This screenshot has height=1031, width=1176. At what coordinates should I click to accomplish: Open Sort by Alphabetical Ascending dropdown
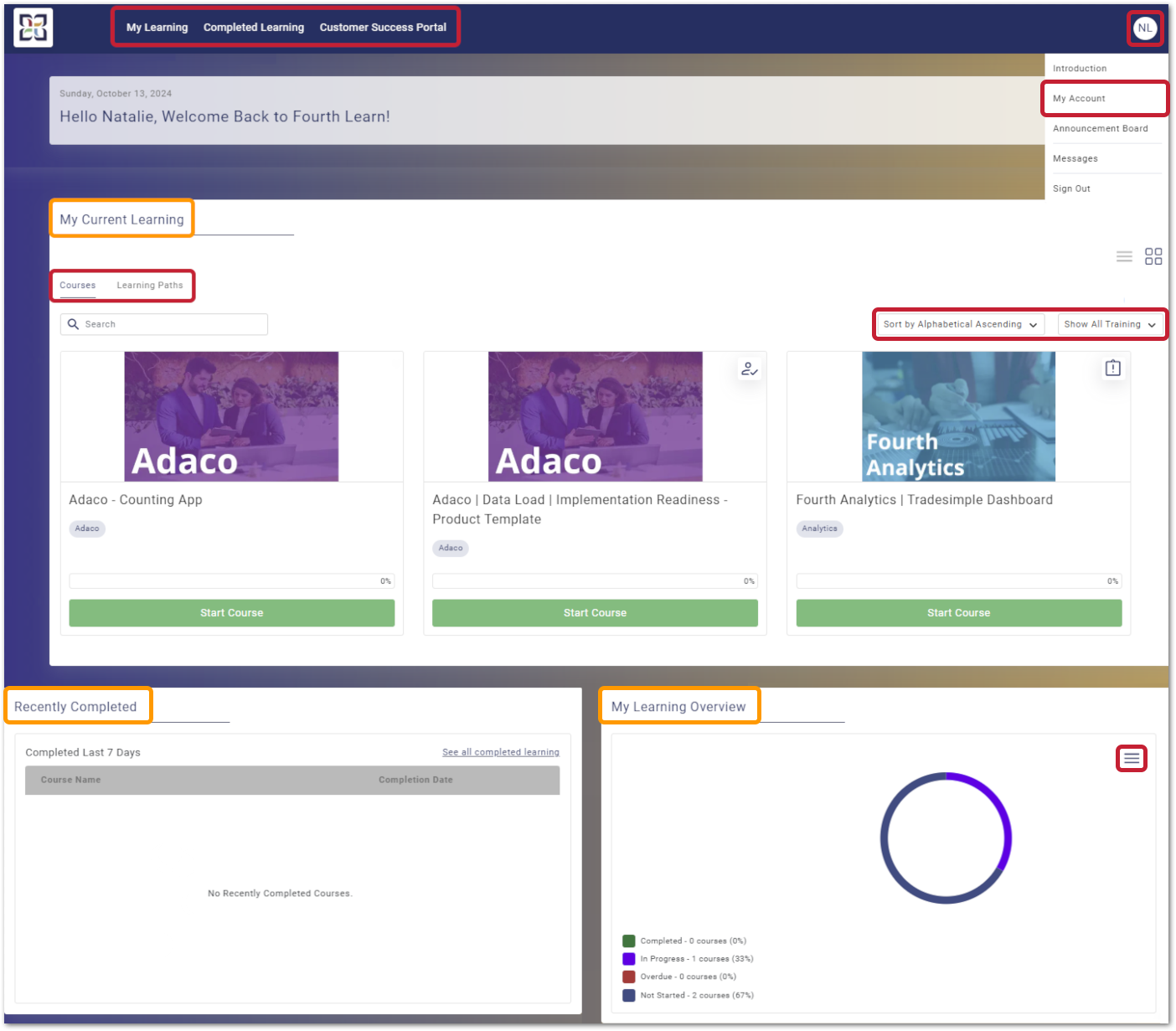pos(960,324)
